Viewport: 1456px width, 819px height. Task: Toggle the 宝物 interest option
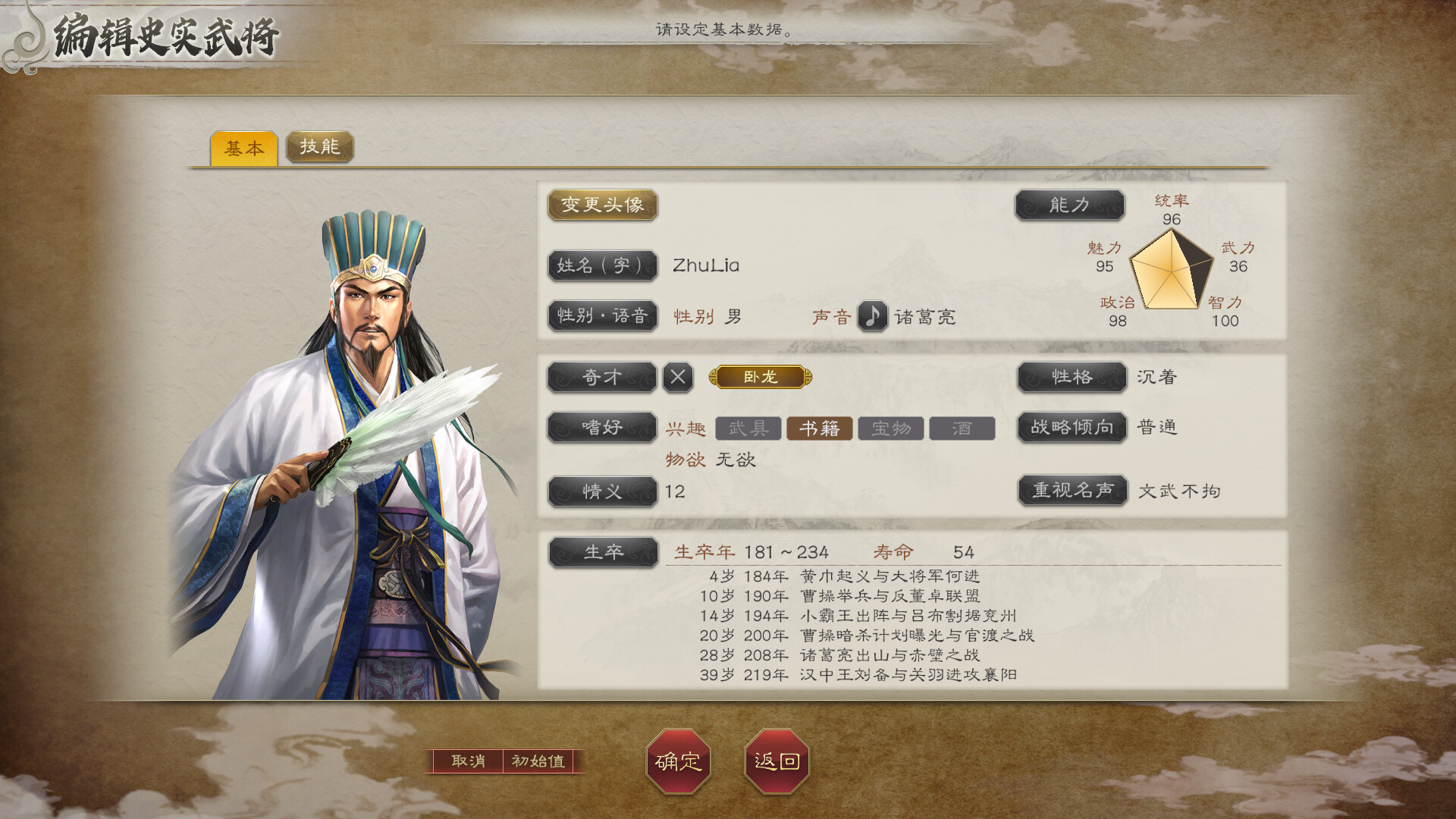click(x=891, y=428)
